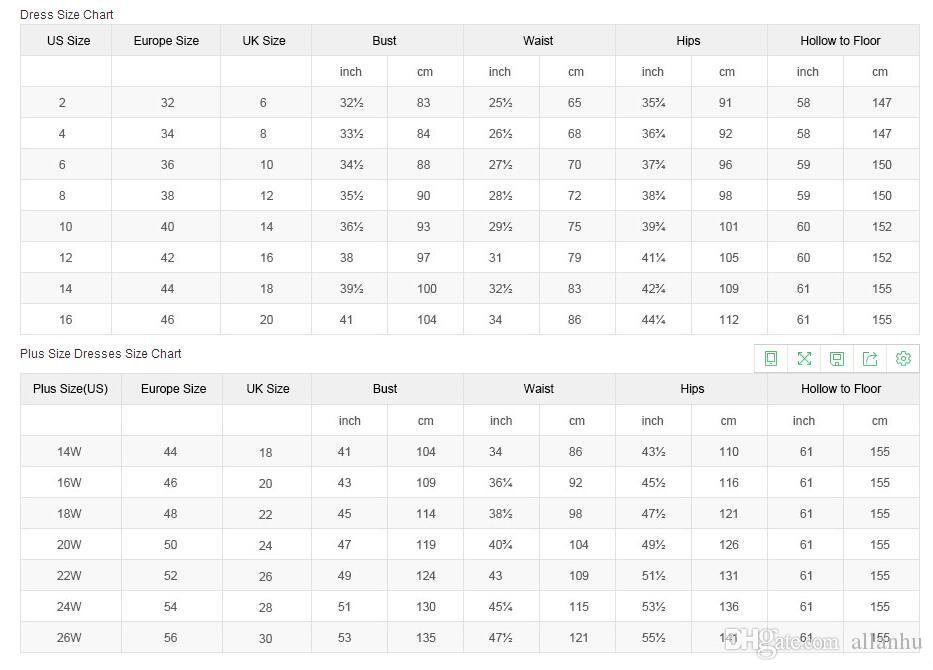The image size is (933, 670).
Task: Click the Hips header in plus size table
Action: tap(691, 389)
